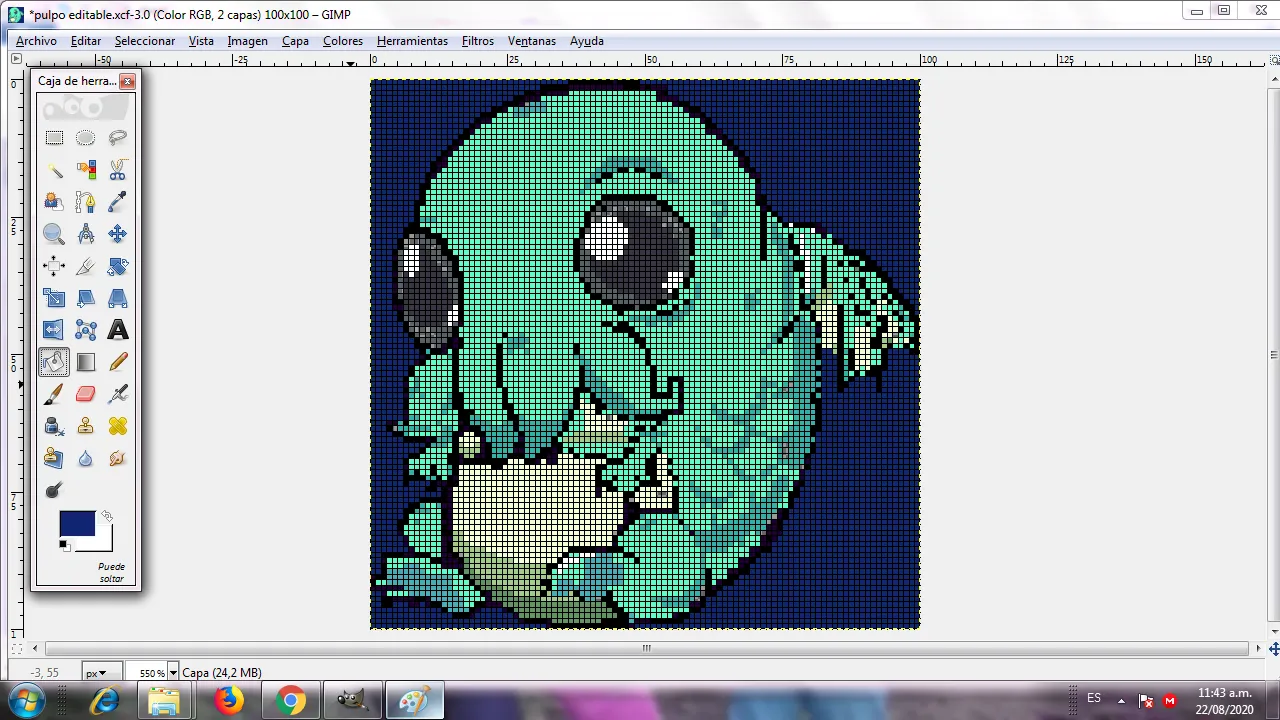
Task: Click the horizontal canvas scrollbar
Action: pos(646,648)
